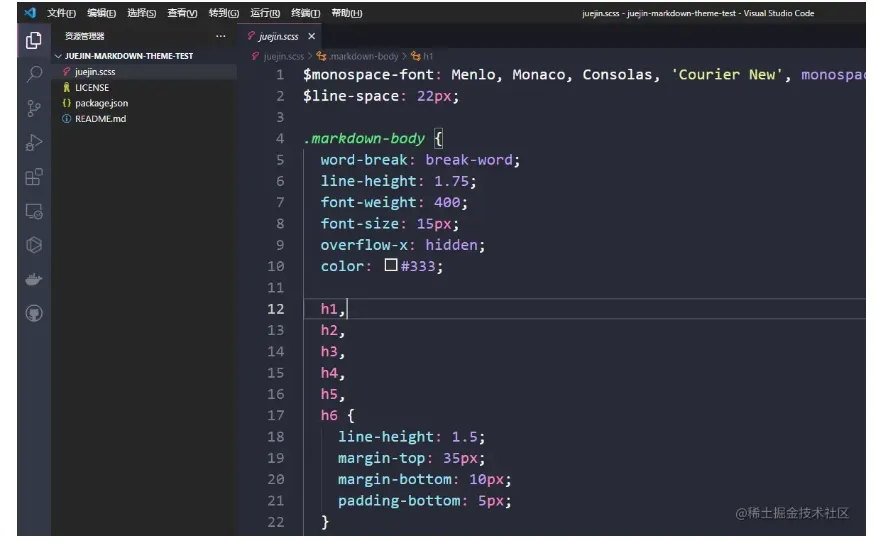Click the 资源管理器 panel title
Image resolution: width=875 pixels, height=548 pixels.
click(84, 36)
